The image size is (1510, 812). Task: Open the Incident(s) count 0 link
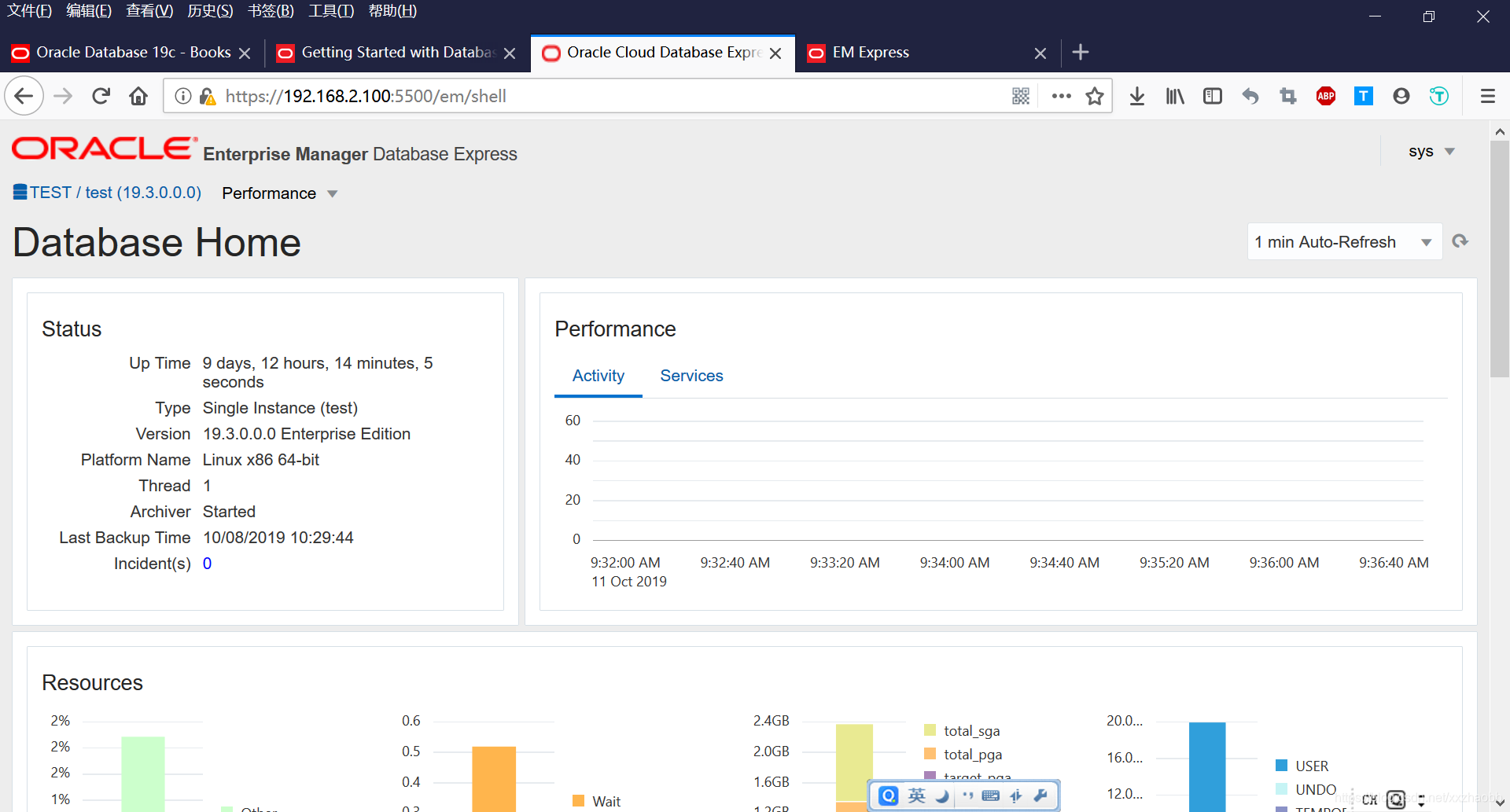tap(207, 564)
